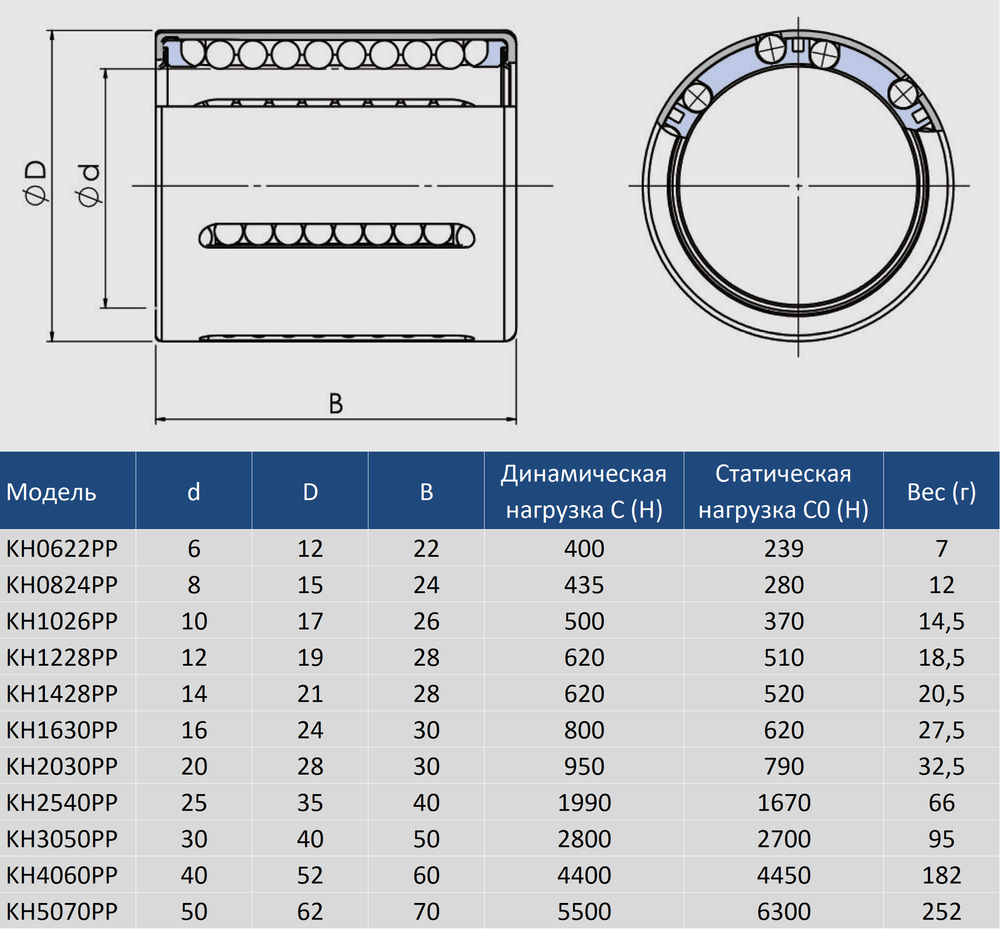This screenshot has width=1000, height=929.
Task: Click weight value 20,5 in KH1428PP row
Action: [941, 694]
